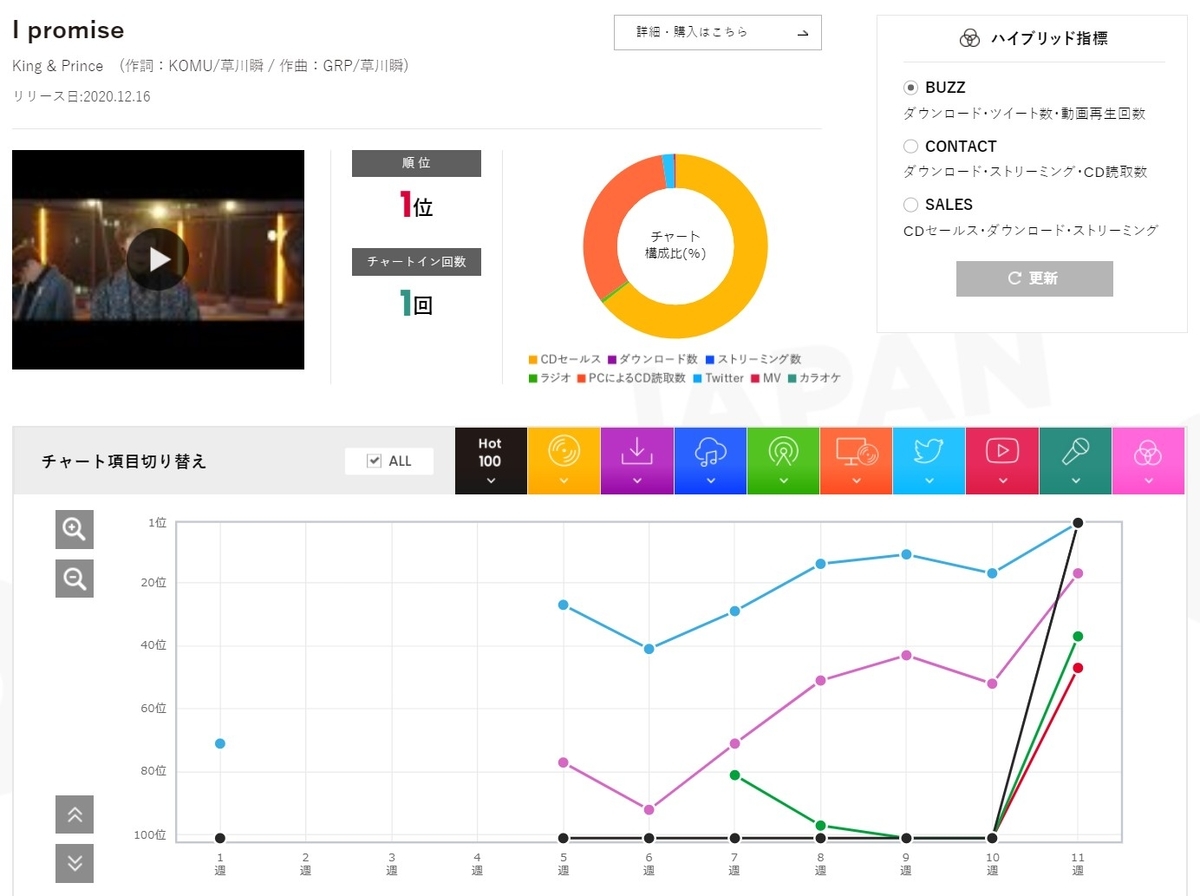Click the チャート項目切り替え heading
Image resolution: width=1200 pixels, height=896 pixels.
pos(124,461)
